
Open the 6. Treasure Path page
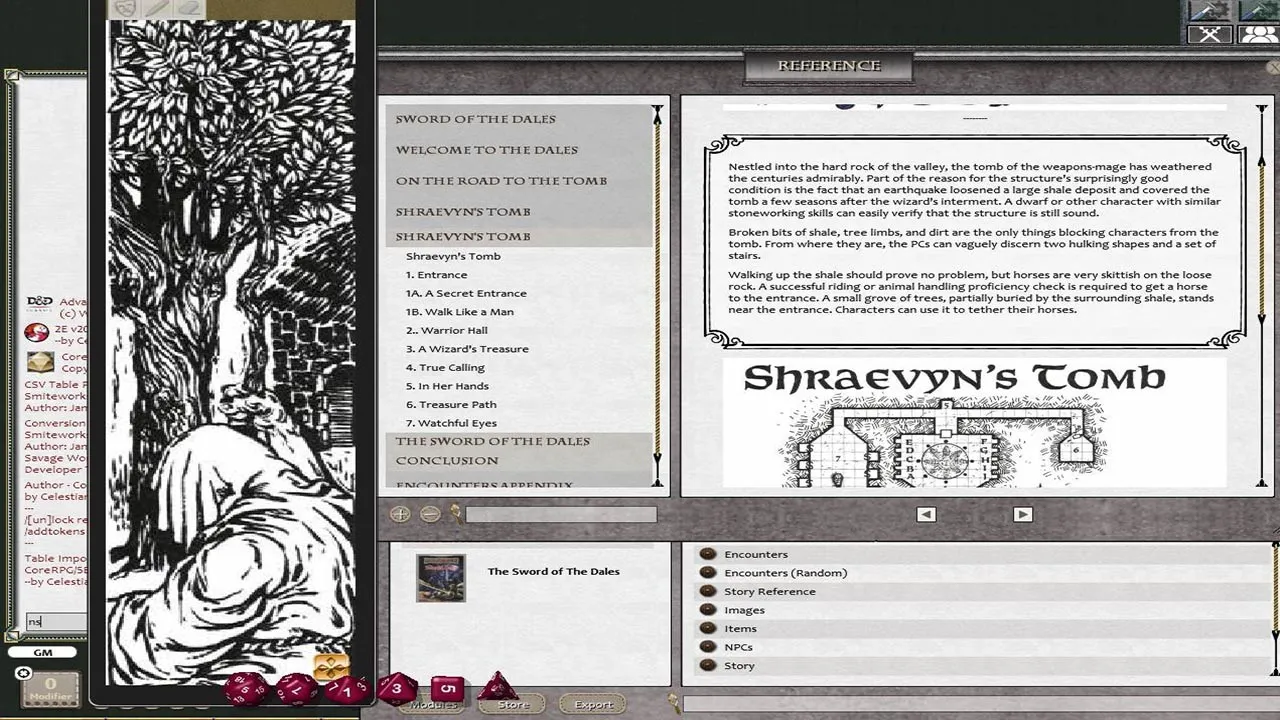pos(451,405)
